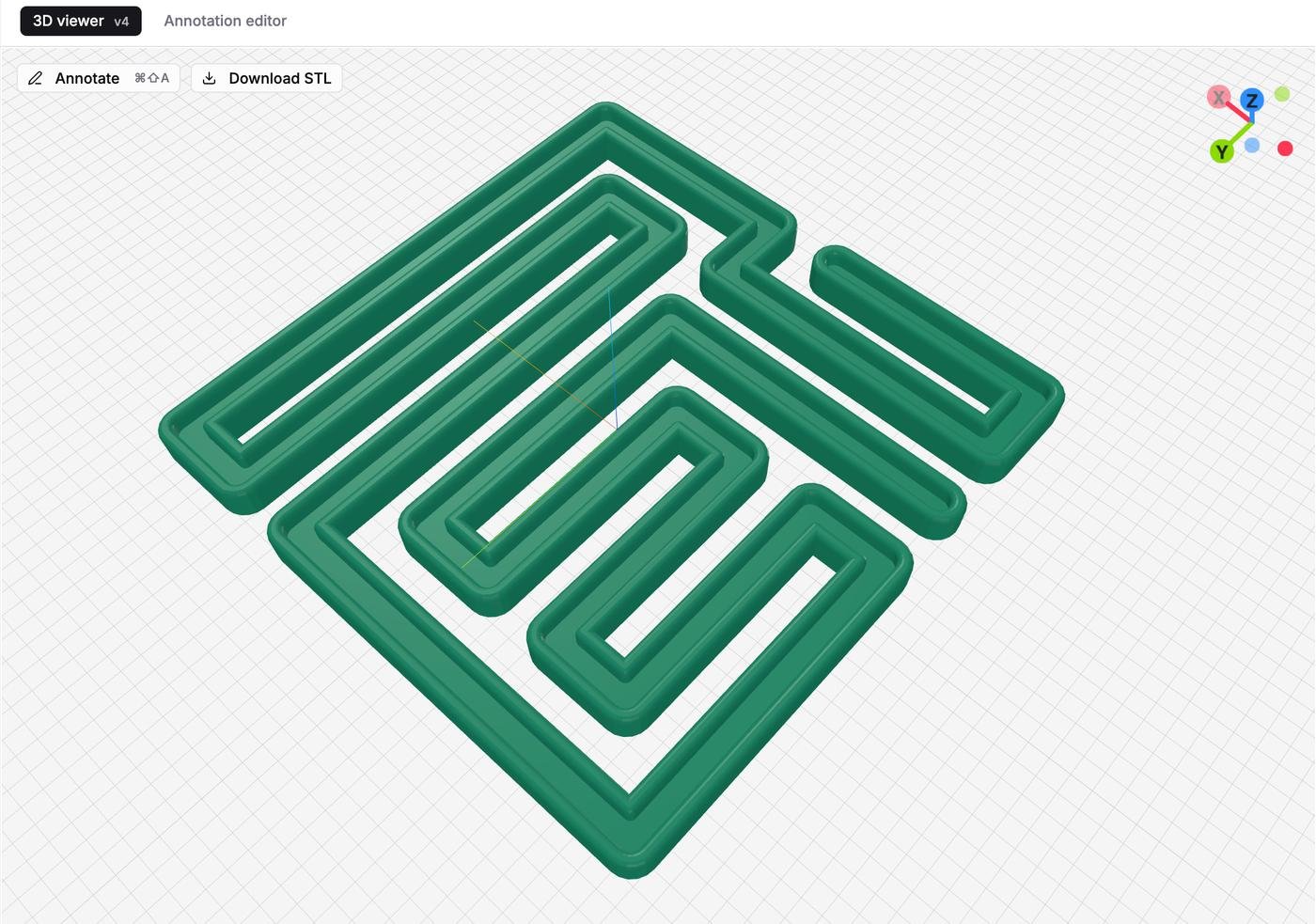Switch to the Annotation editor tab
This screenshot has height=924, width=1316.
click(225, 21)
